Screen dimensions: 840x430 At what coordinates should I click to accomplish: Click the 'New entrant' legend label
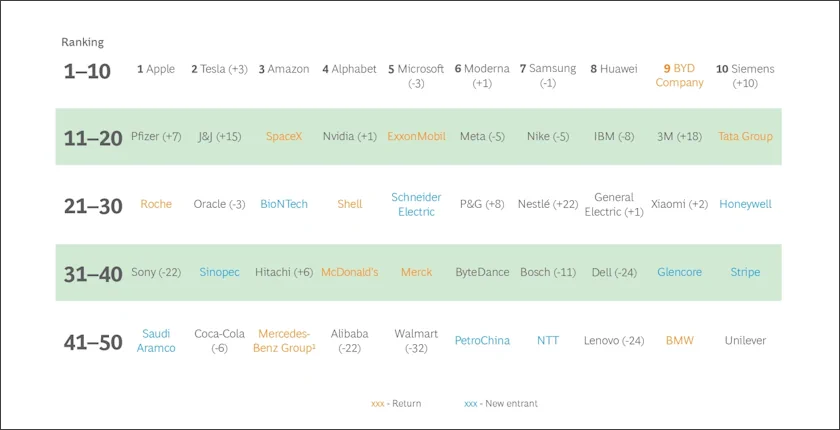[500, 403]
